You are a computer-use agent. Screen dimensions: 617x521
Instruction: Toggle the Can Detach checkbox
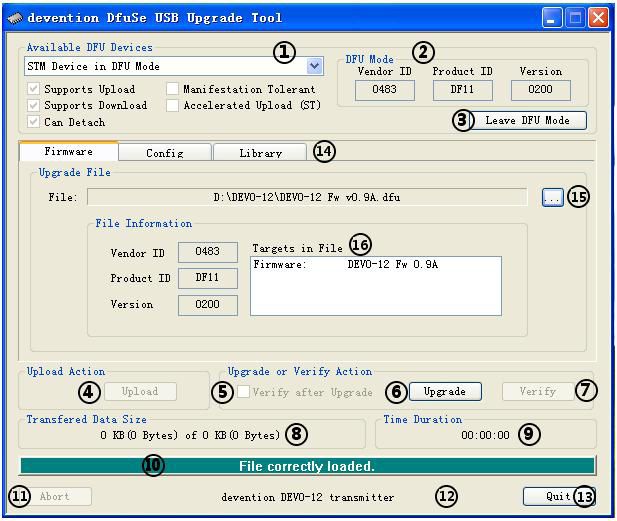click(33, 122)
